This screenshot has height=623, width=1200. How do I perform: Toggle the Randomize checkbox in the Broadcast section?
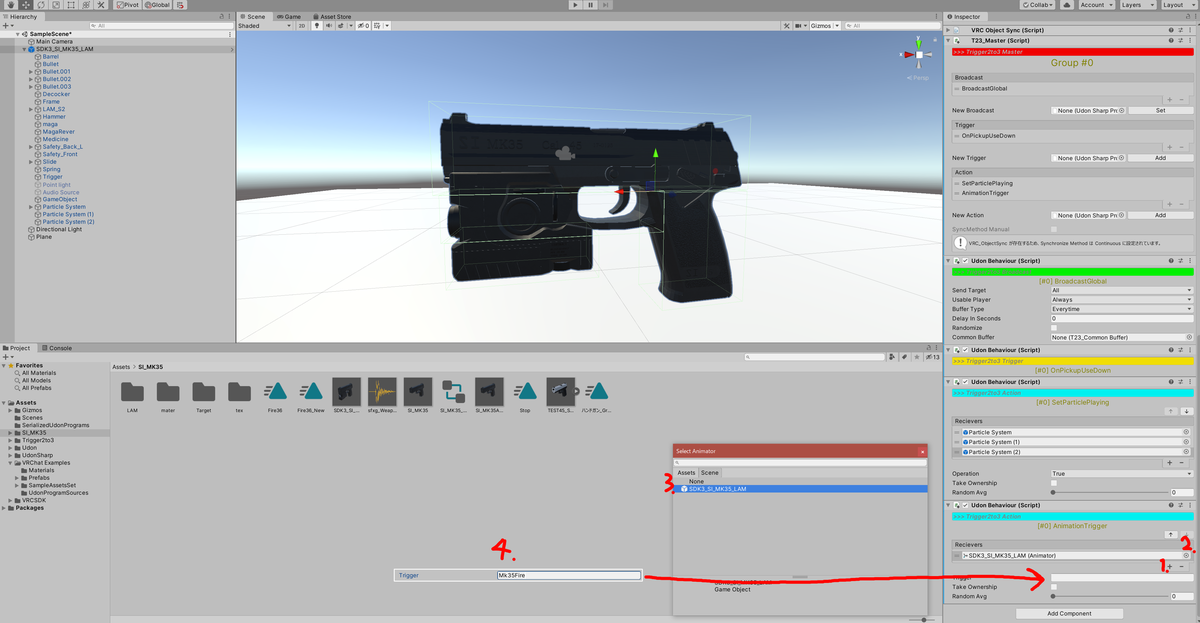[1054, 328]
